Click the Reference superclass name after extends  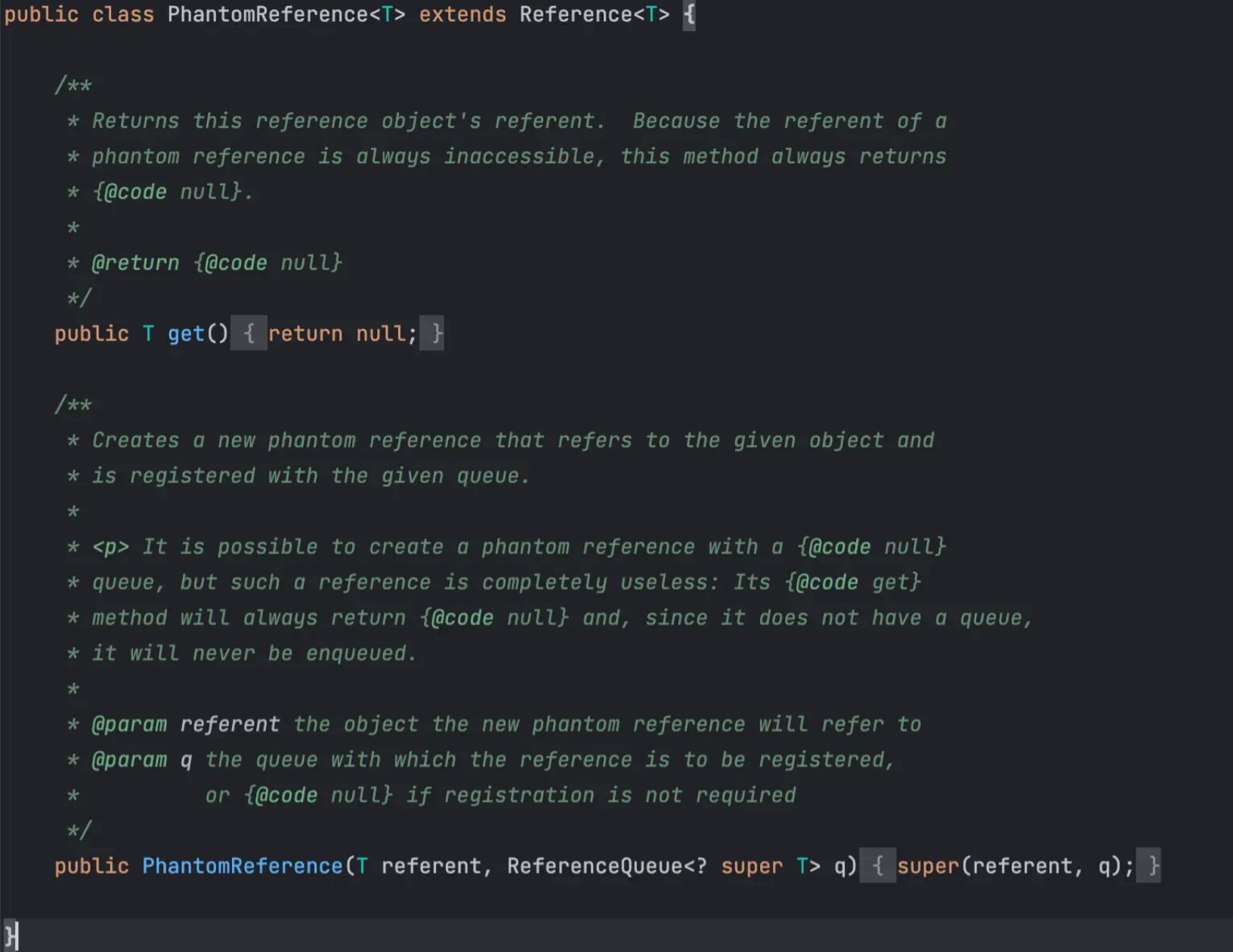point(576,14)
